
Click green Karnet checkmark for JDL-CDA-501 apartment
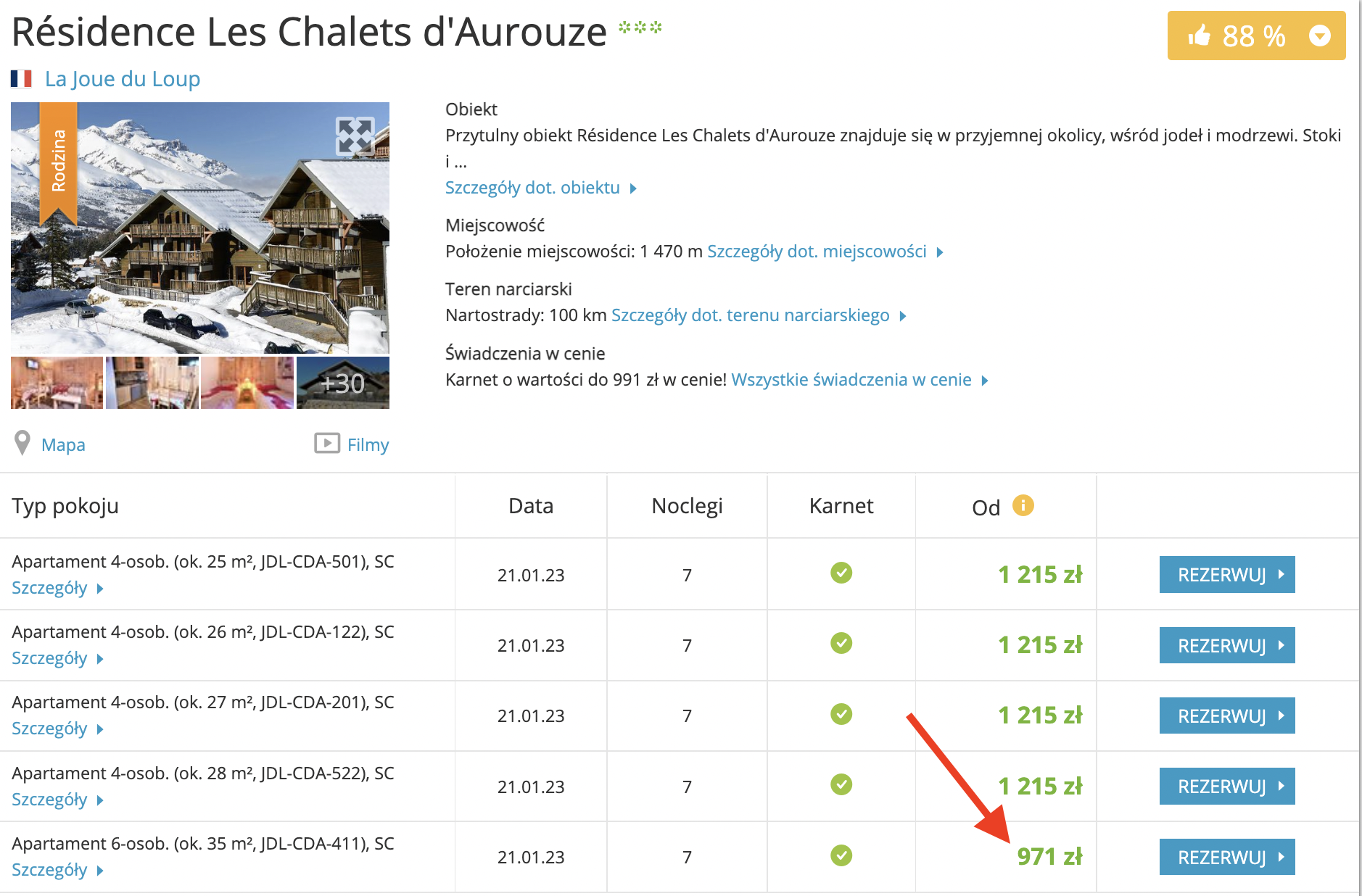pos(841,573)
